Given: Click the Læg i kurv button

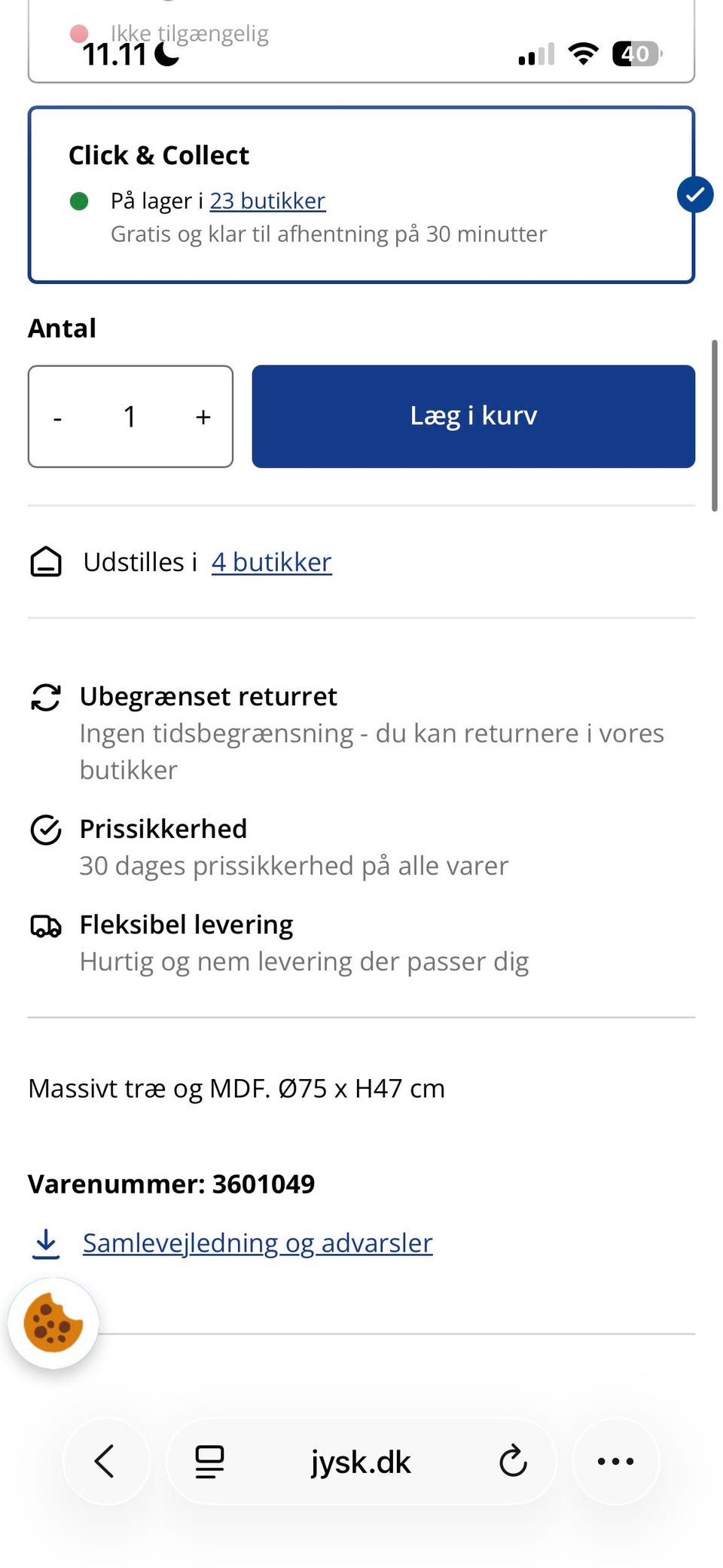Looking at the screenshot, I should coord(473,416).
